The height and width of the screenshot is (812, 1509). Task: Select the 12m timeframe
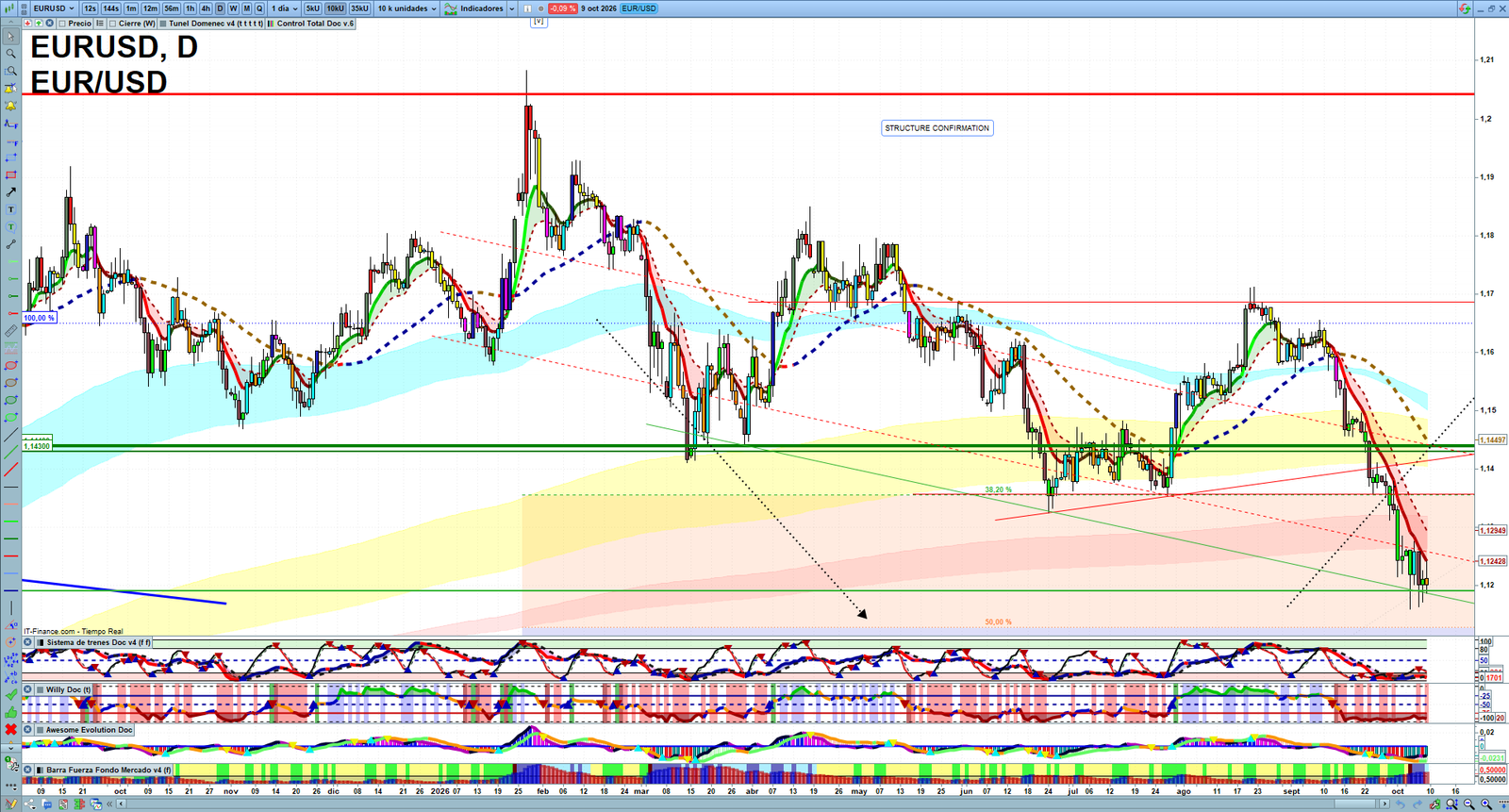pos(150,8)
